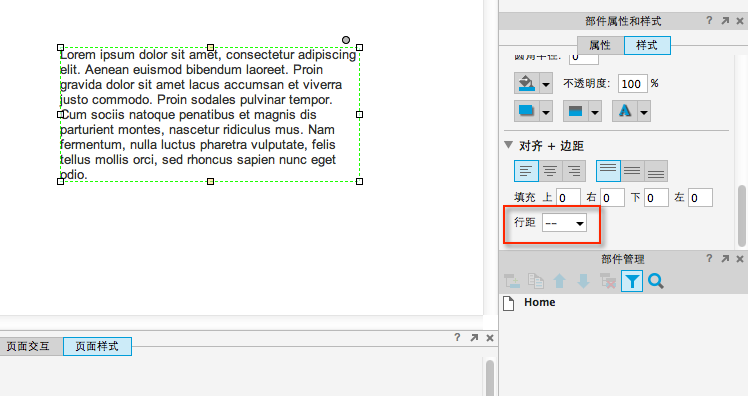Viewport: 748px width, 396px height.
Task: Click the rotation handle circle above text widget
Action: tap(346, 40)
